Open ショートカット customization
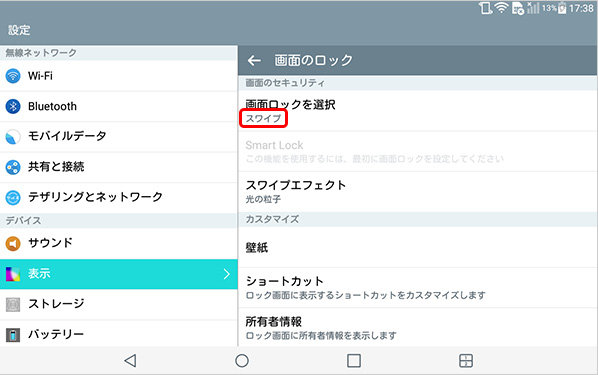Image resolution: width=598 pixels, height=375 pixels. (x=418, y=288)
